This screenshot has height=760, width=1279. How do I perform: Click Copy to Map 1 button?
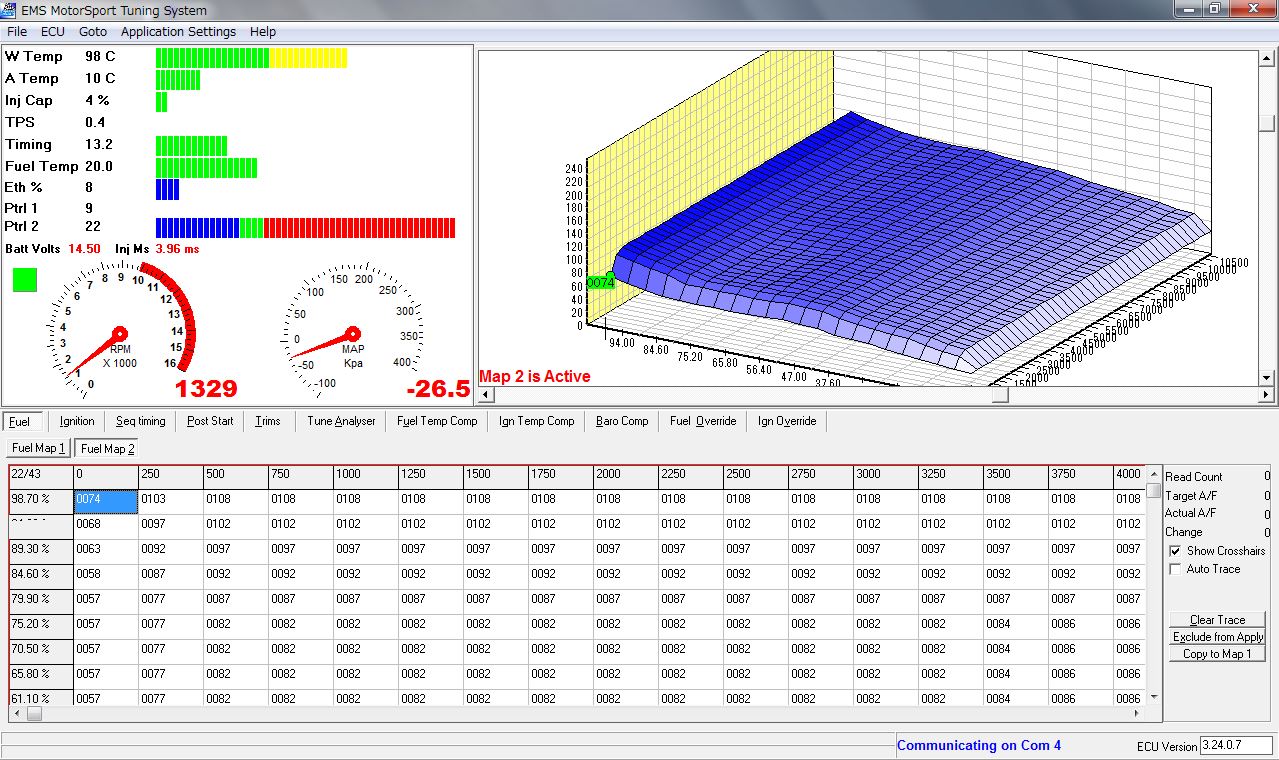1217,654
